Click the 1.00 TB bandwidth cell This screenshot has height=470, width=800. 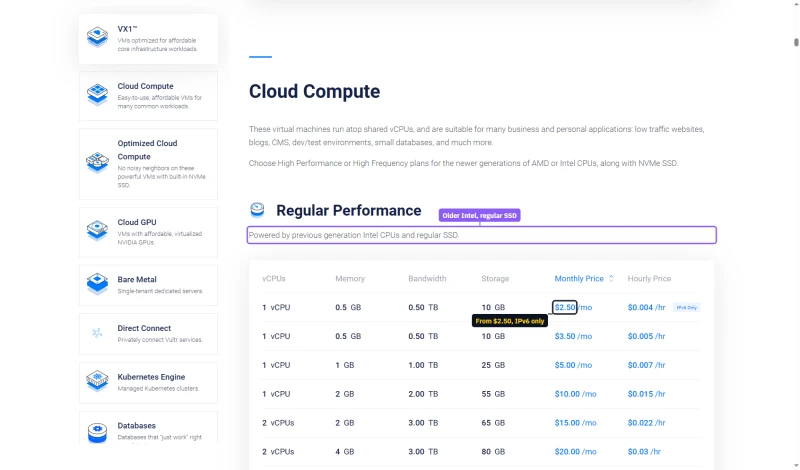pos(423,365)
